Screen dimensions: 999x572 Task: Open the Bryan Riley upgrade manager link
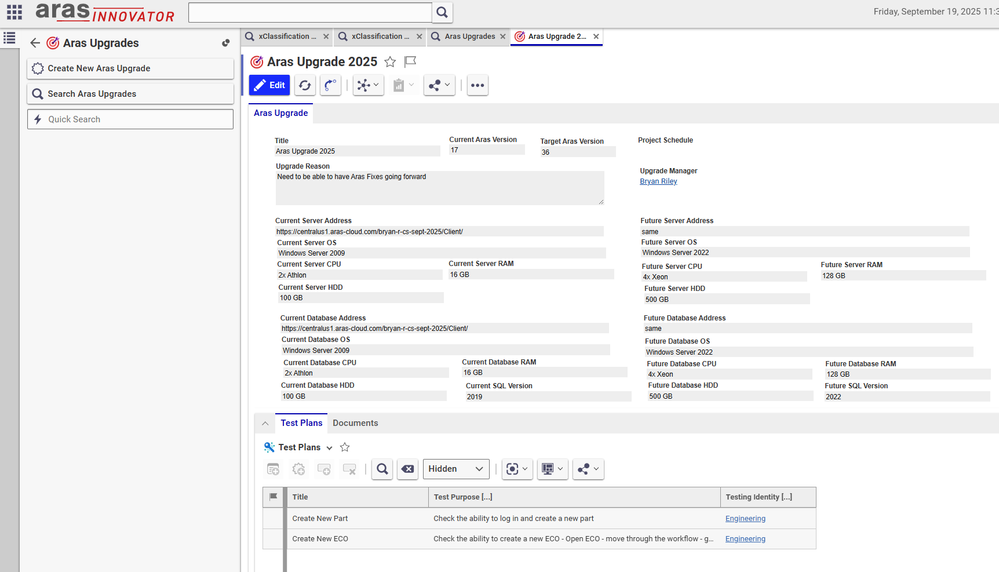(x=658, y=182)
